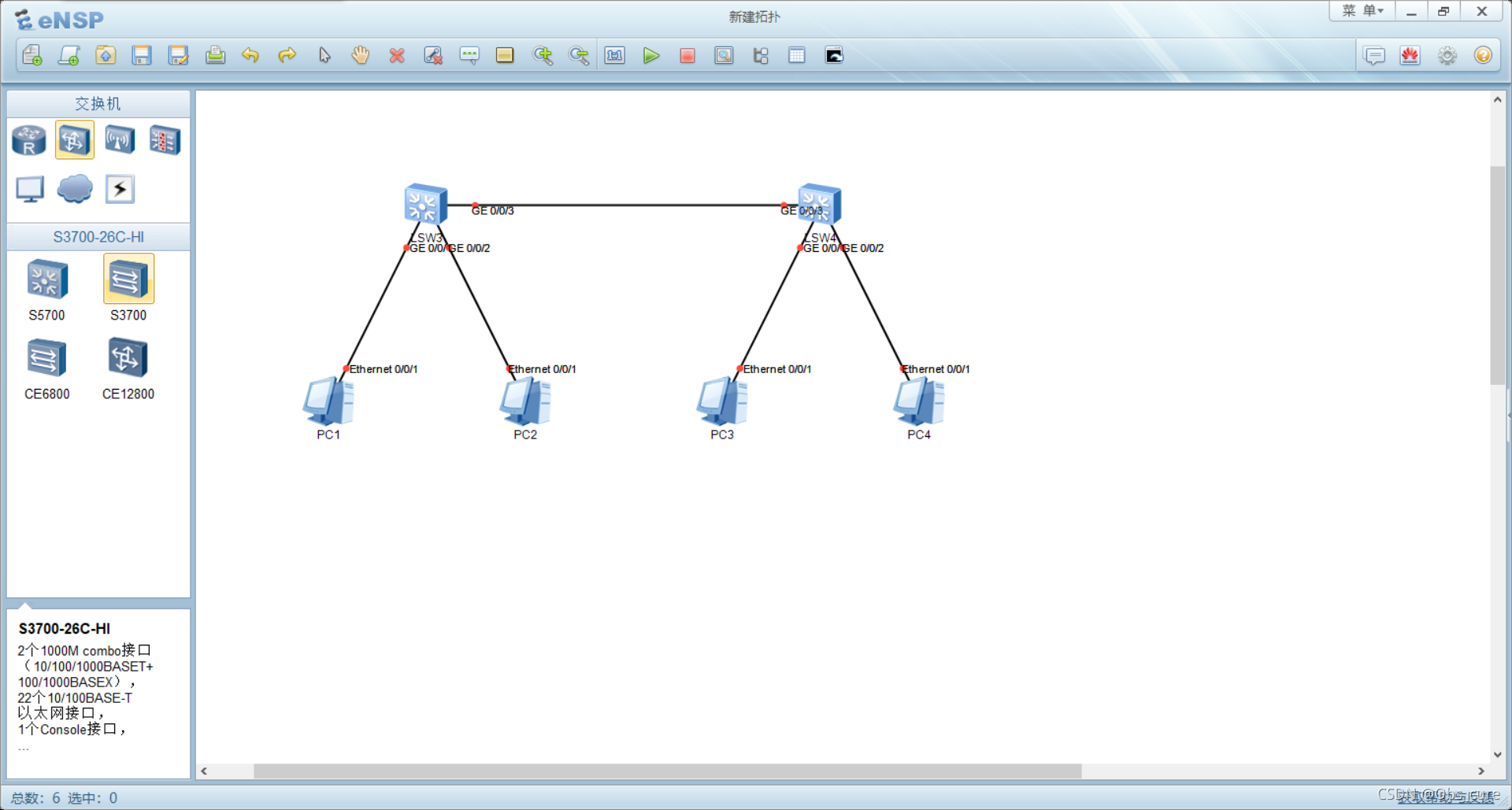Click the 交换机 panel header

pos(98,104)
